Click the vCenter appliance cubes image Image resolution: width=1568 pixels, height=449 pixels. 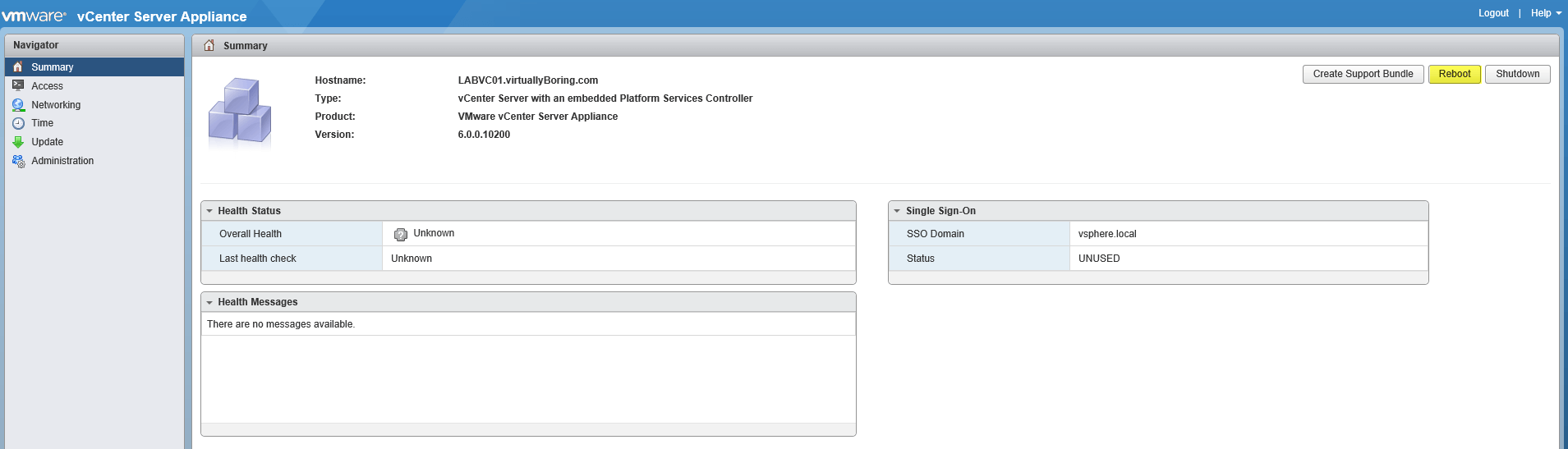(240, 112)
